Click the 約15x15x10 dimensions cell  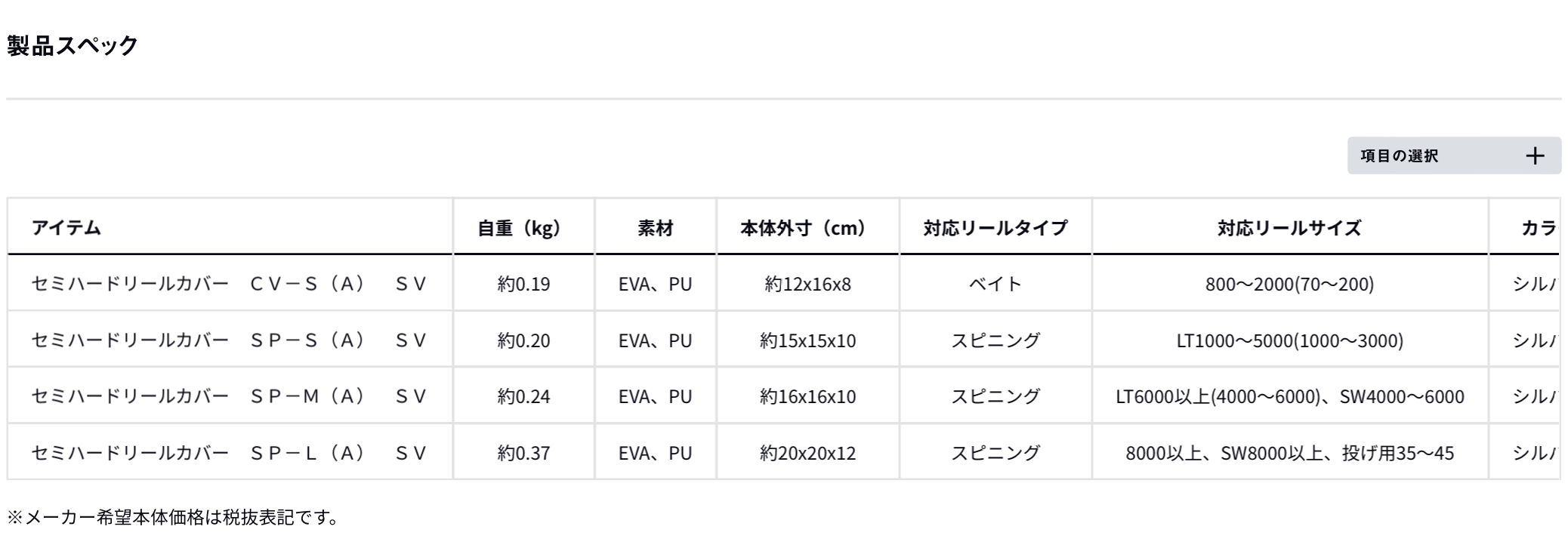(807, 340)
